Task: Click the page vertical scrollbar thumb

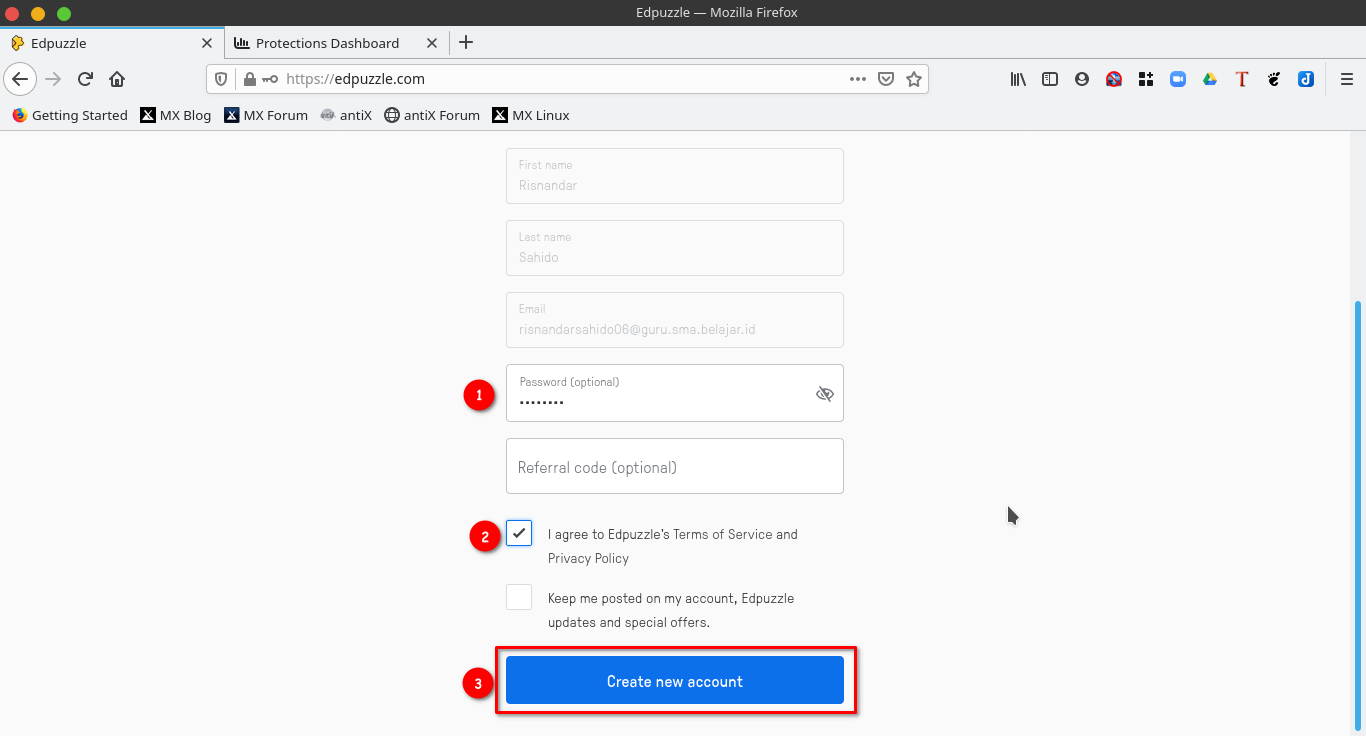Action: (1358, 515)
